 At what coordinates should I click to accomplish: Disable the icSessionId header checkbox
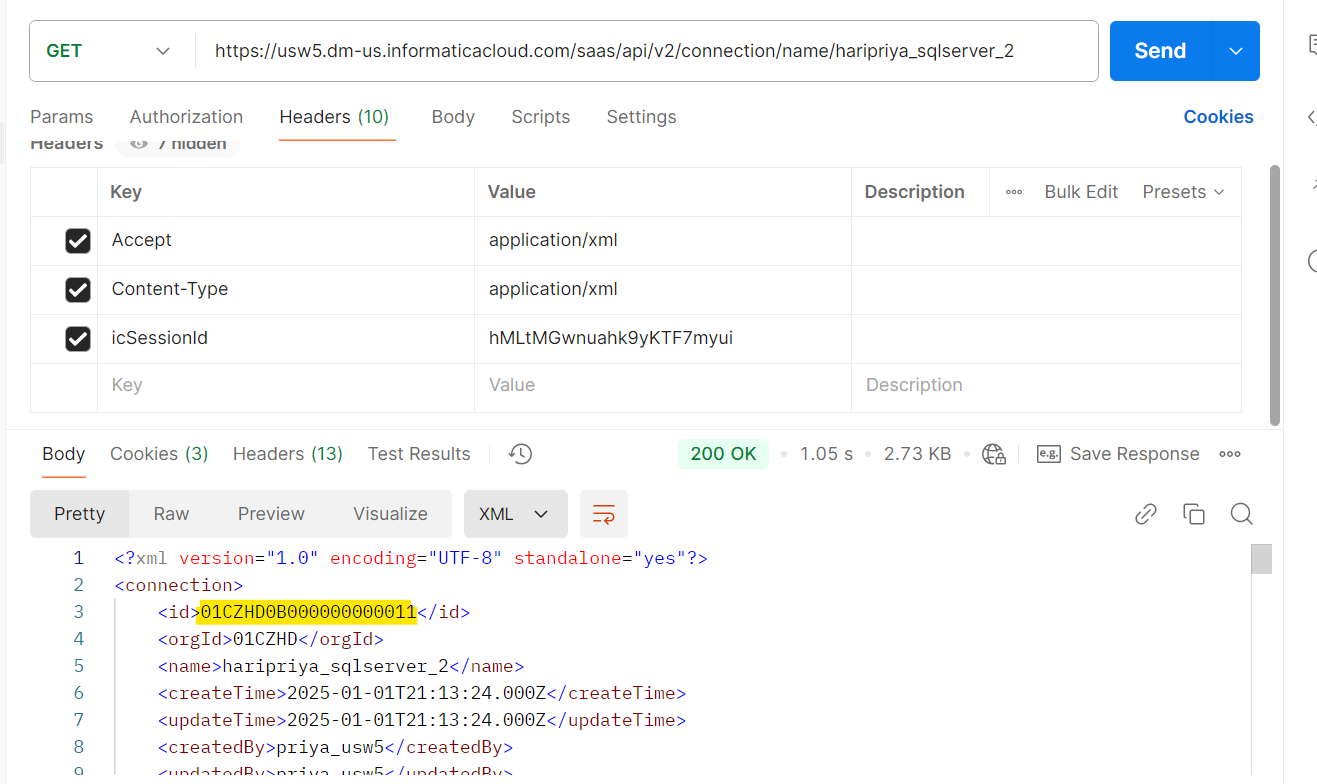(78, 339)
